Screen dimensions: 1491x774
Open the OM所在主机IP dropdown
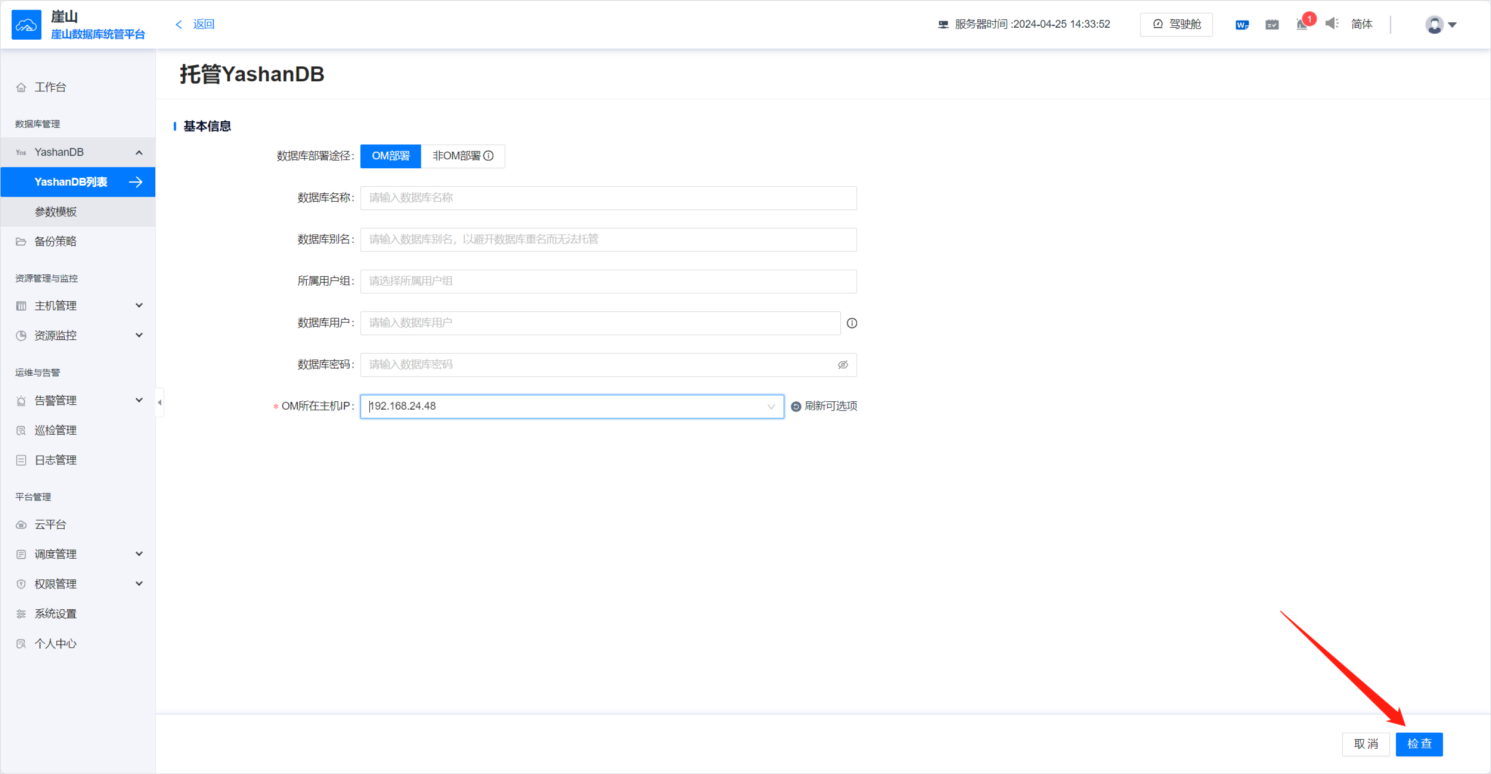pos(770,406)
